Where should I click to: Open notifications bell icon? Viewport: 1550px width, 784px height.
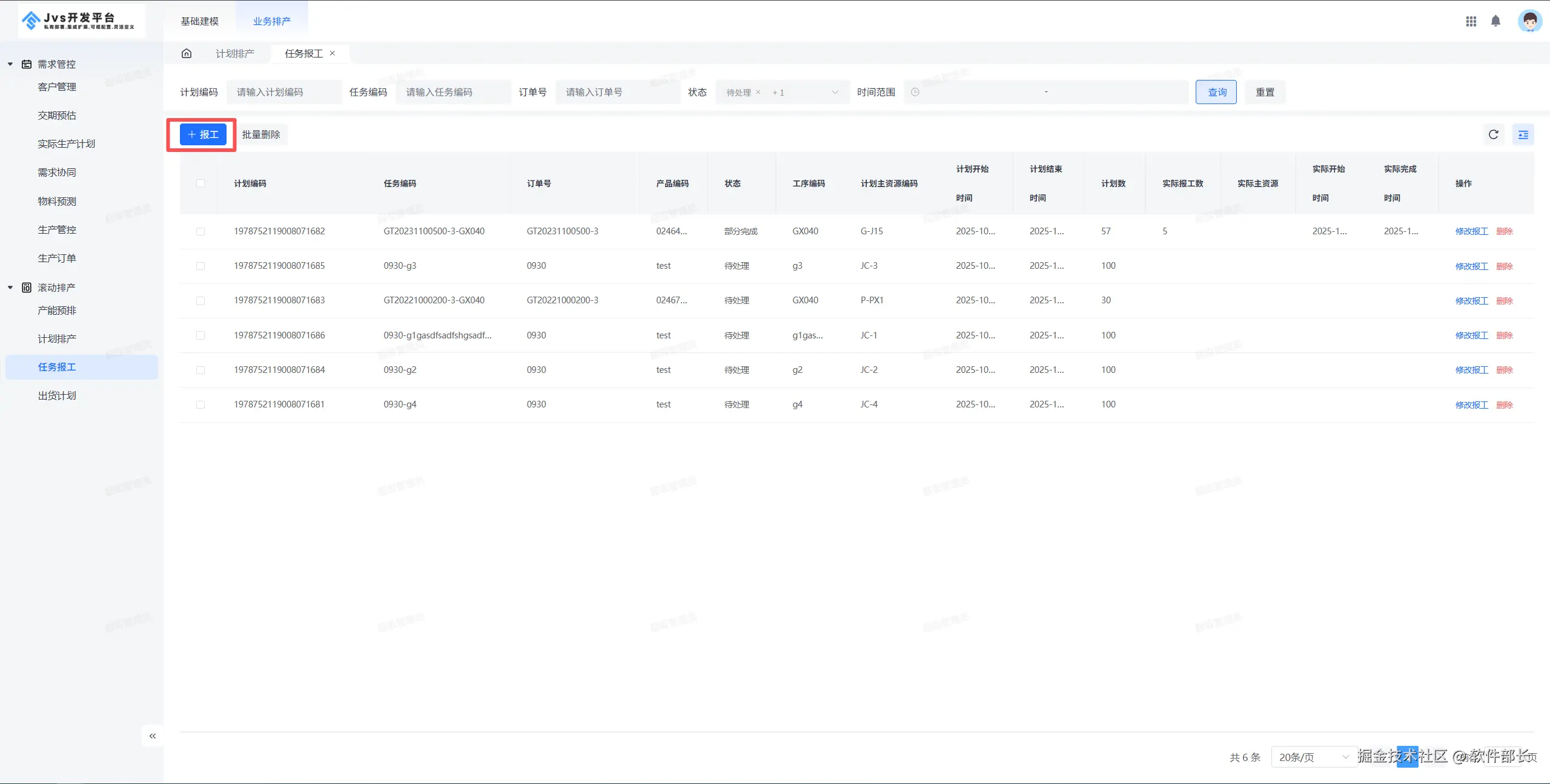(x=1495, y=21)
